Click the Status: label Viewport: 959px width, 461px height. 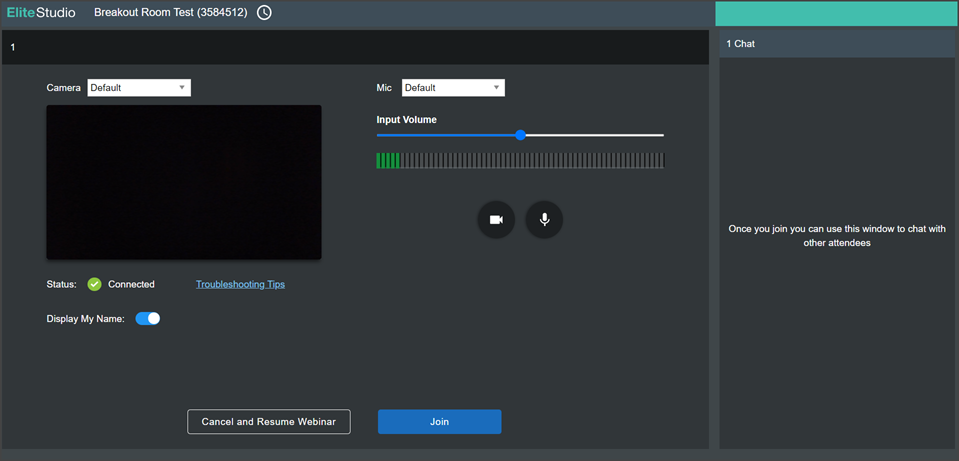62,284
